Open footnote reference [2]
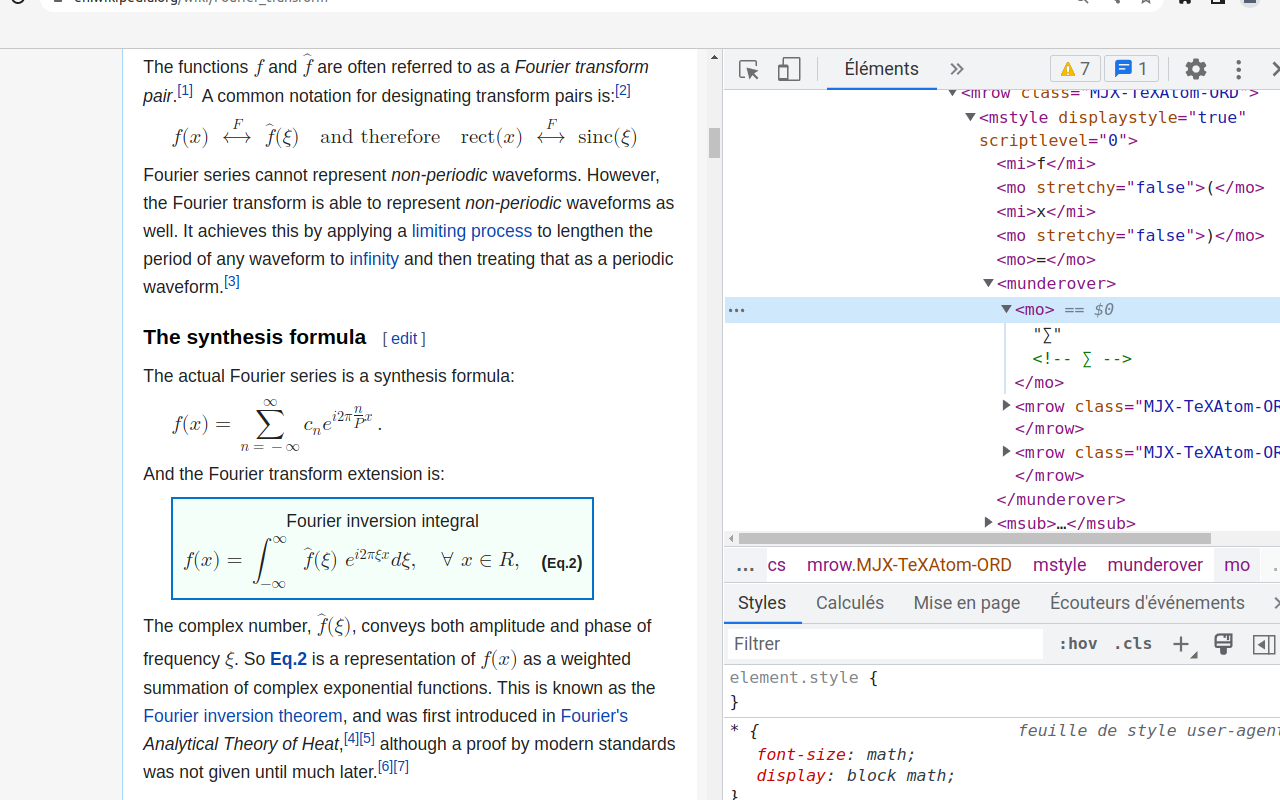The height and width of the screenshot is (800, 1280). [623, 91]
